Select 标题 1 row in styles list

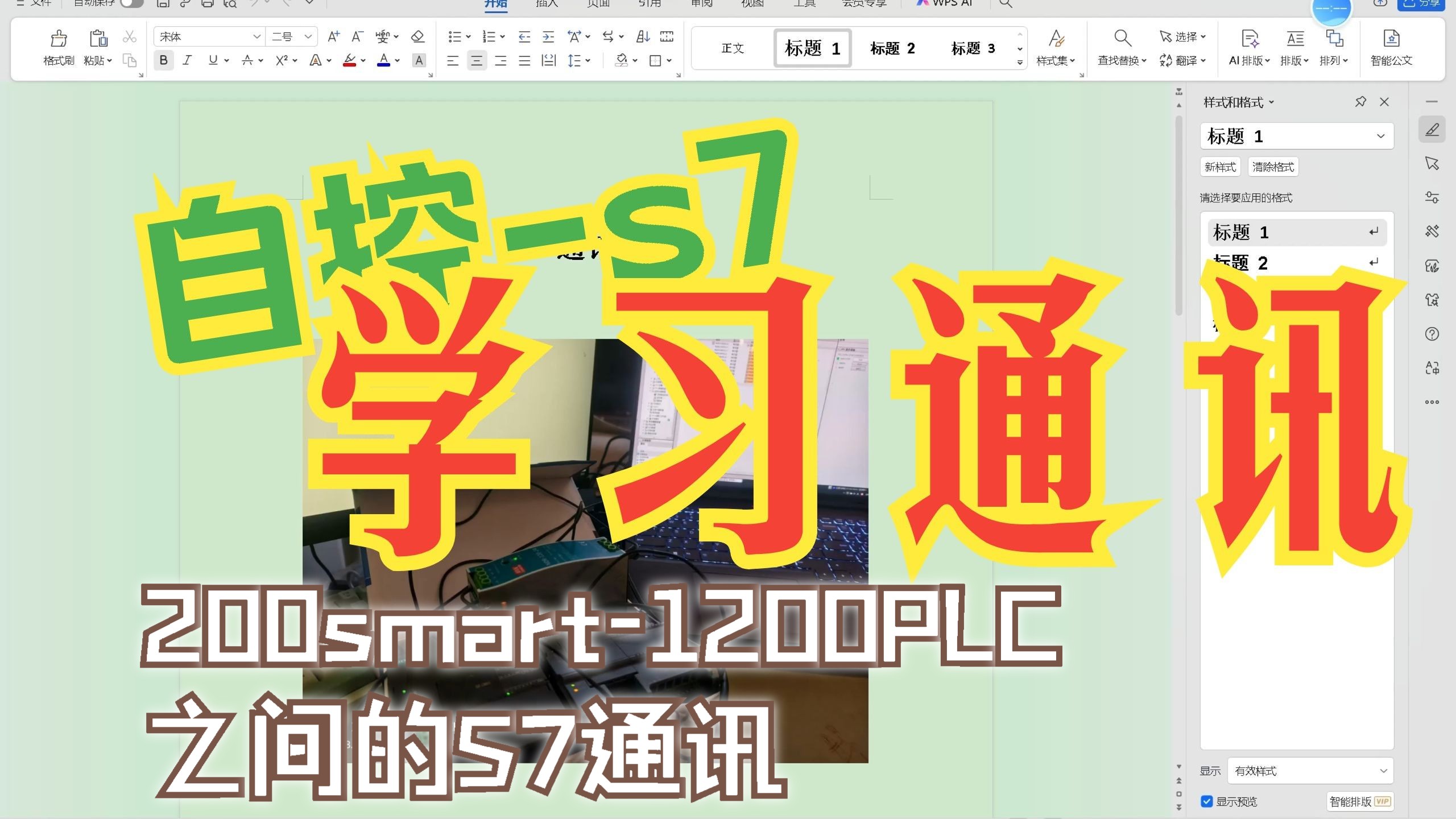[x=1297, y=233]
